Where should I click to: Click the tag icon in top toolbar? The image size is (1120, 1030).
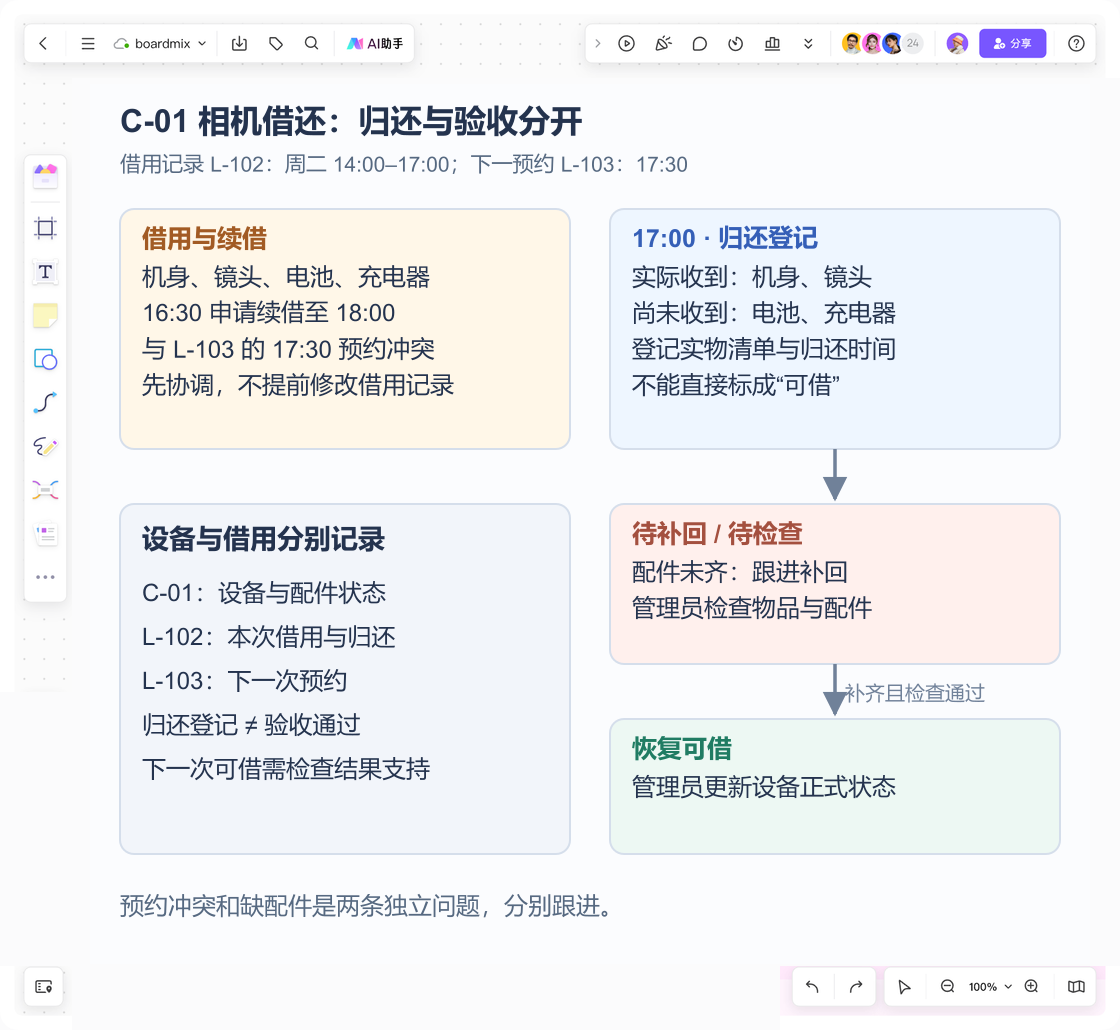pyautogui.click(x=276, y=44)
